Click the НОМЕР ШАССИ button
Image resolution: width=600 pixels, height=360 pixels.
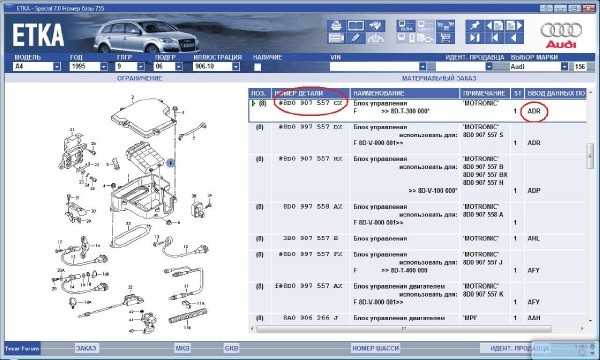click(375, 348)
